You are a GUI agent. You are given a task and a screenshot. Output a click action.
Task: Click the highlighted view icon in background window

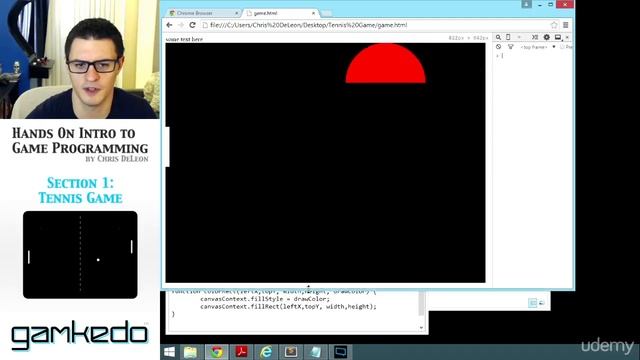(532, 303)
